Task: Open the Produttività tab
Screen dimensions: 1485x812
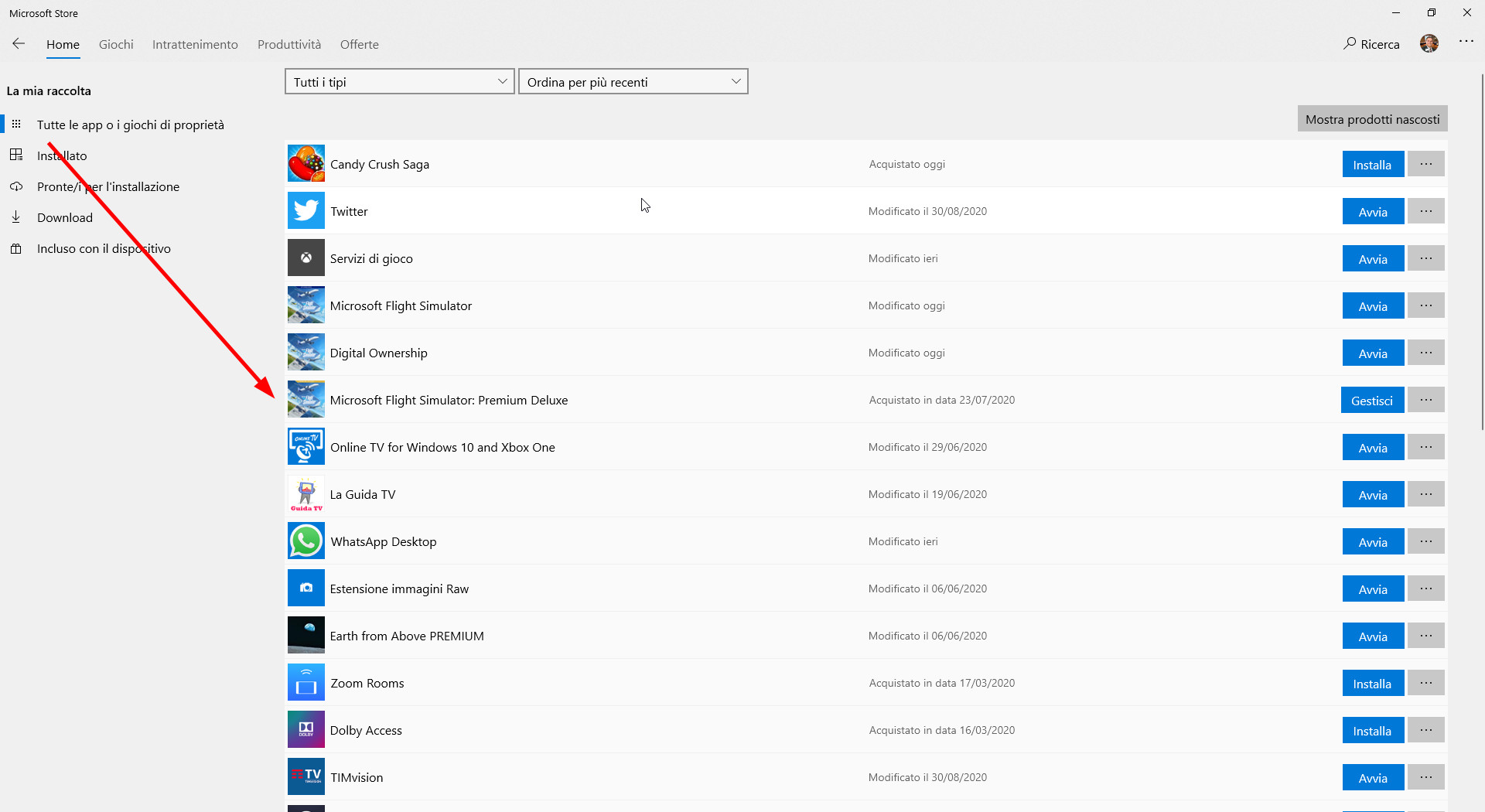Action: tap(289, 45)
